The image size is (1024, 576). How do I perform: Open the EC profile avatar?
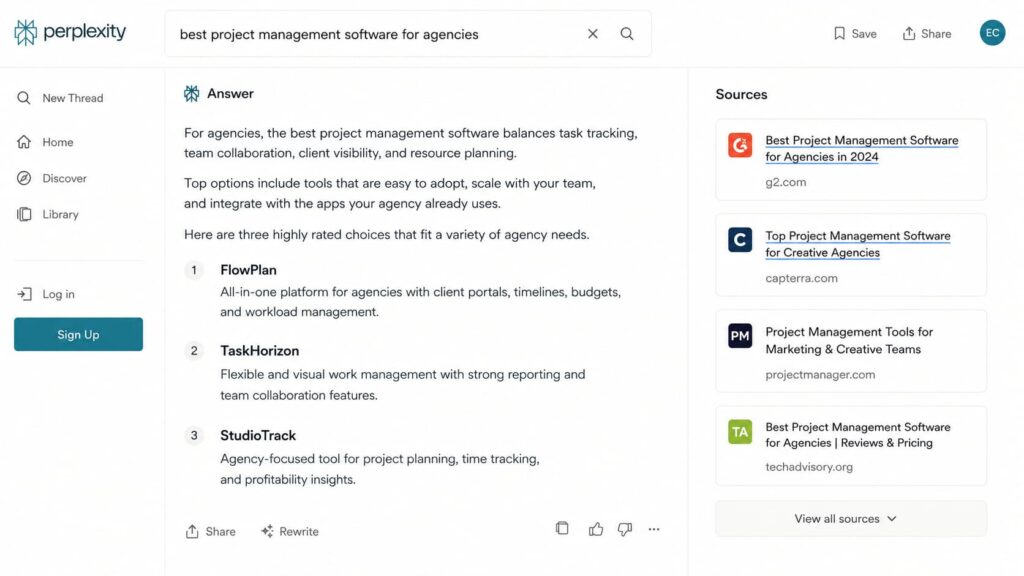click(992, 33)
